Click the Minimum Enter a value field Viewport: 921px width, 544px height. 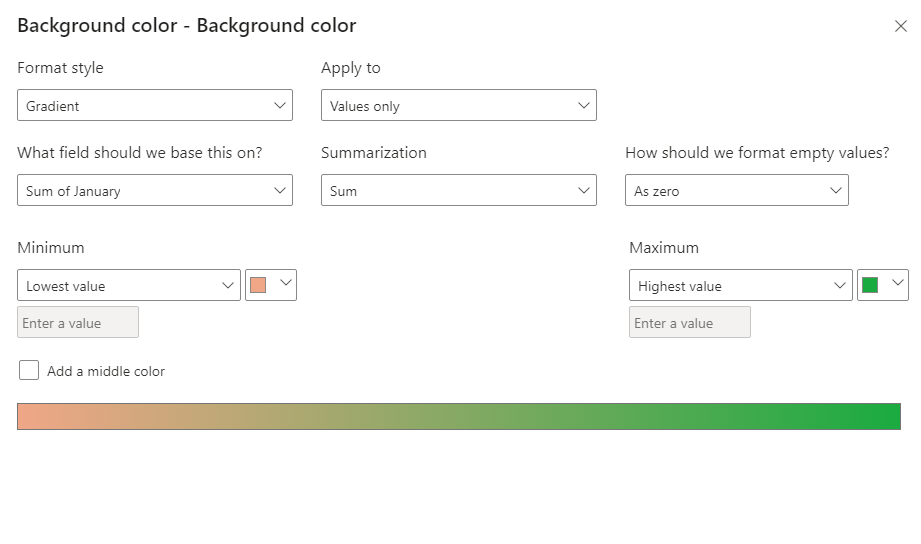coord(78,322)
